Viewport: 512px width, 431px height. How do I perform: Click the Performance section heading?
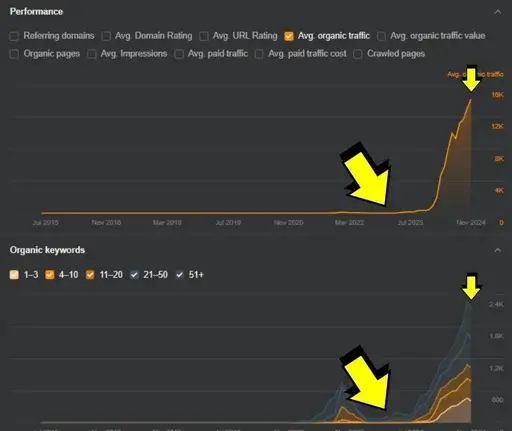click(36, 12)
